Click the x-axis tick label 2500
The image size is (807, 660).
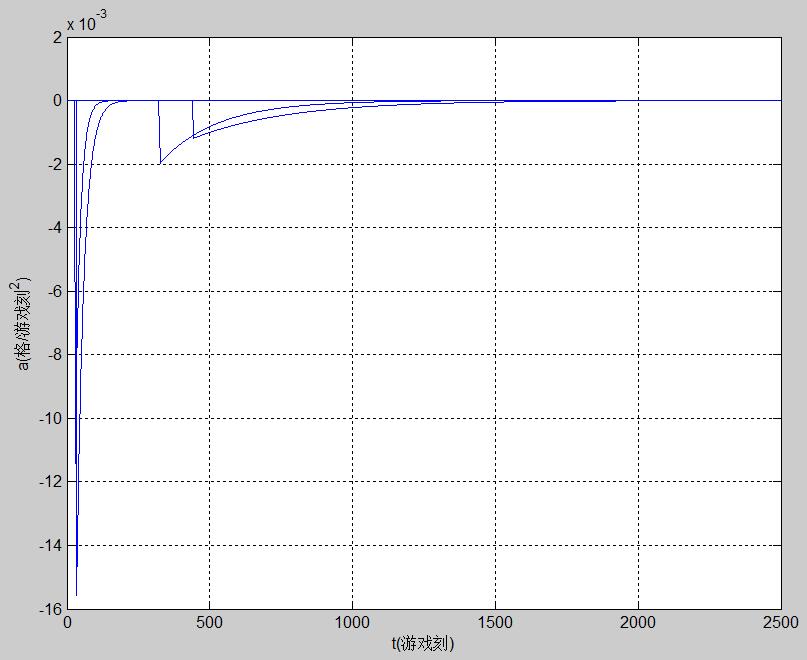click(x=781, y=622)
